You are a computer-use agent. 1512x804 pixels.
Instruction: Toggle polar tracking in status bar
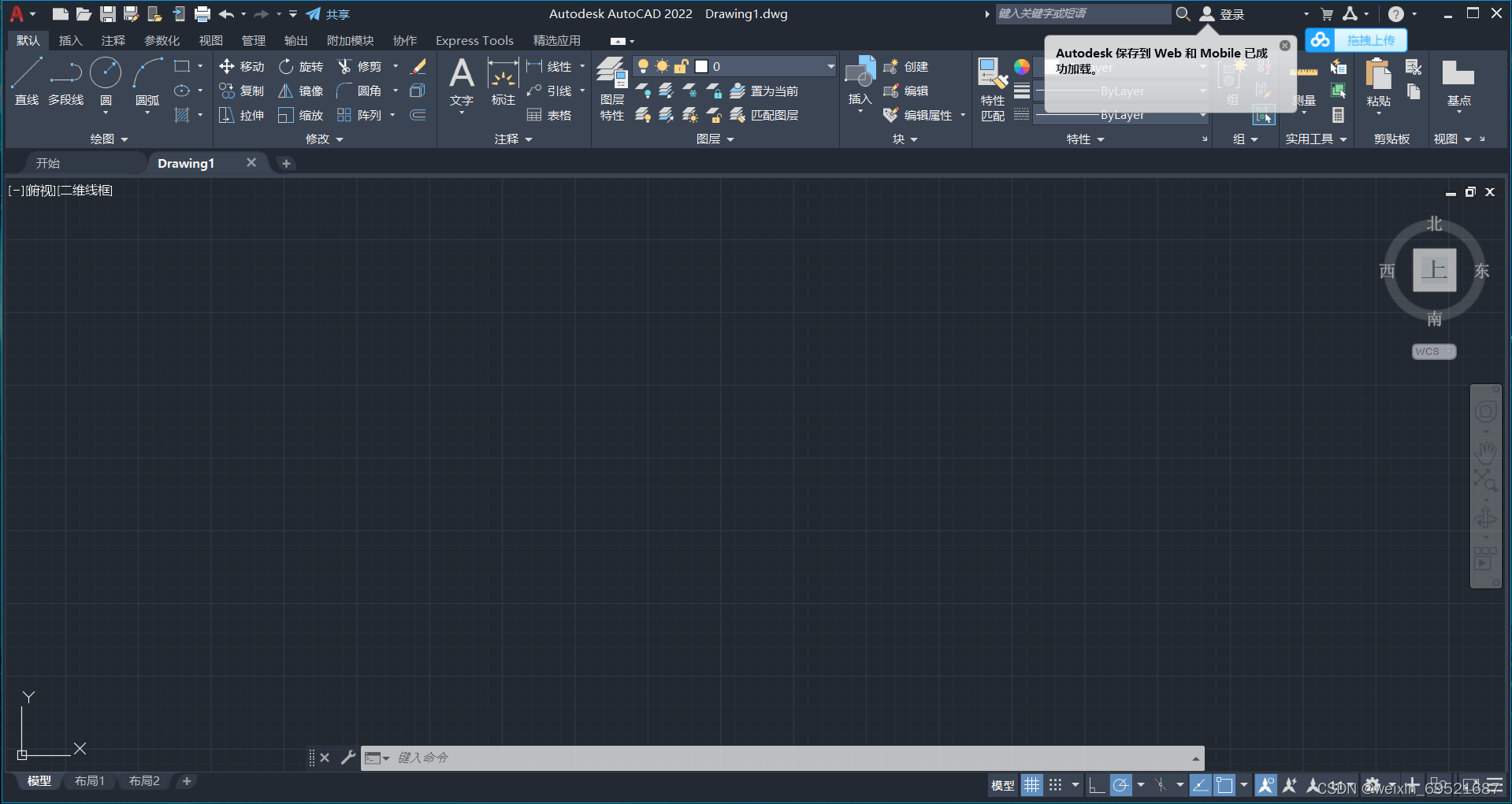tap(1120, 785)
